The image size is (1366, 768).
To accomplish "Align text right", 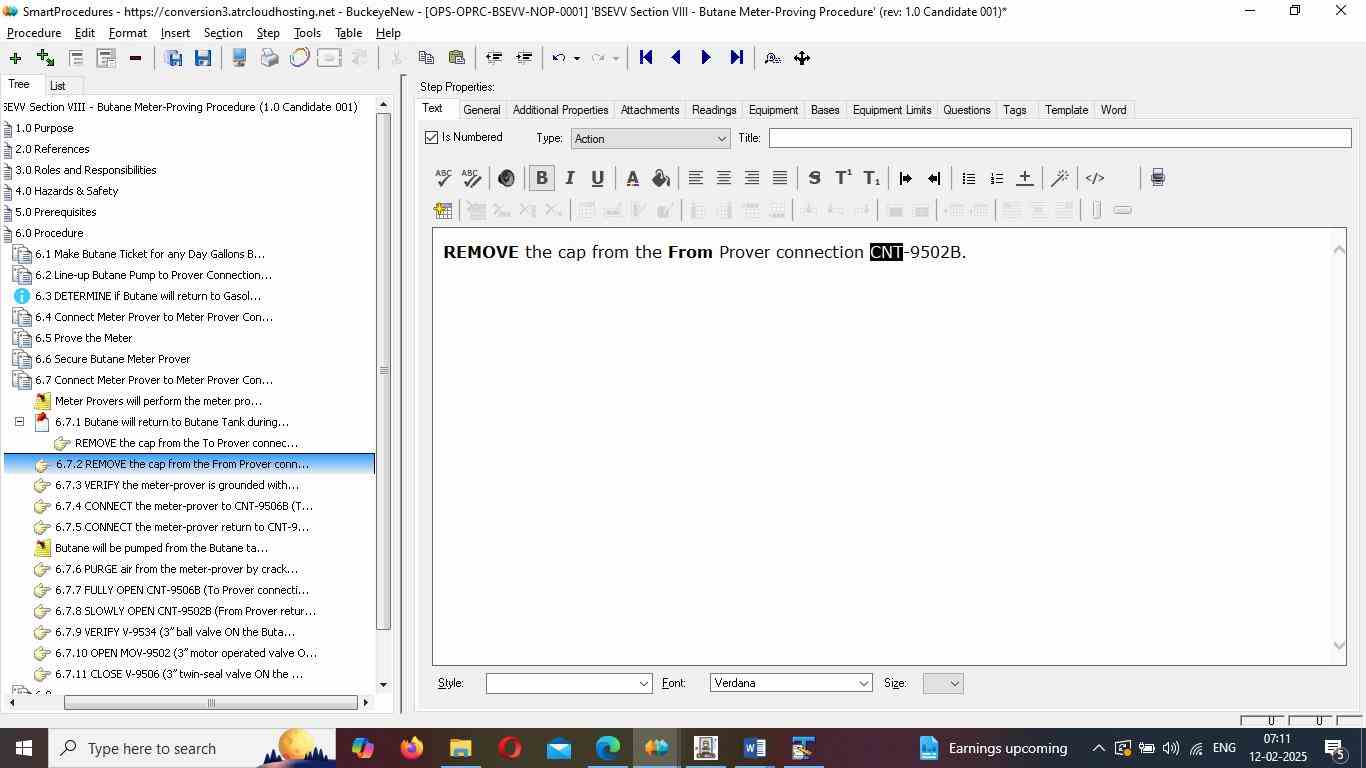I will click(751, 178).
